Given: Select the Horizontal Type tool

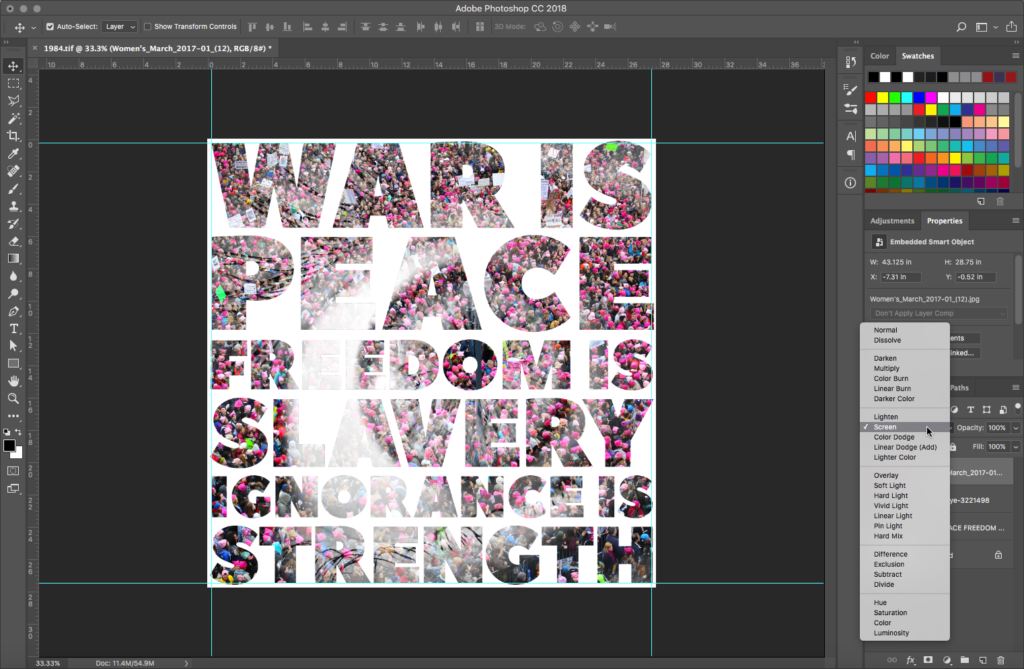Looking at the screenshot, I should pyautogui.click(x=14, y=329).
